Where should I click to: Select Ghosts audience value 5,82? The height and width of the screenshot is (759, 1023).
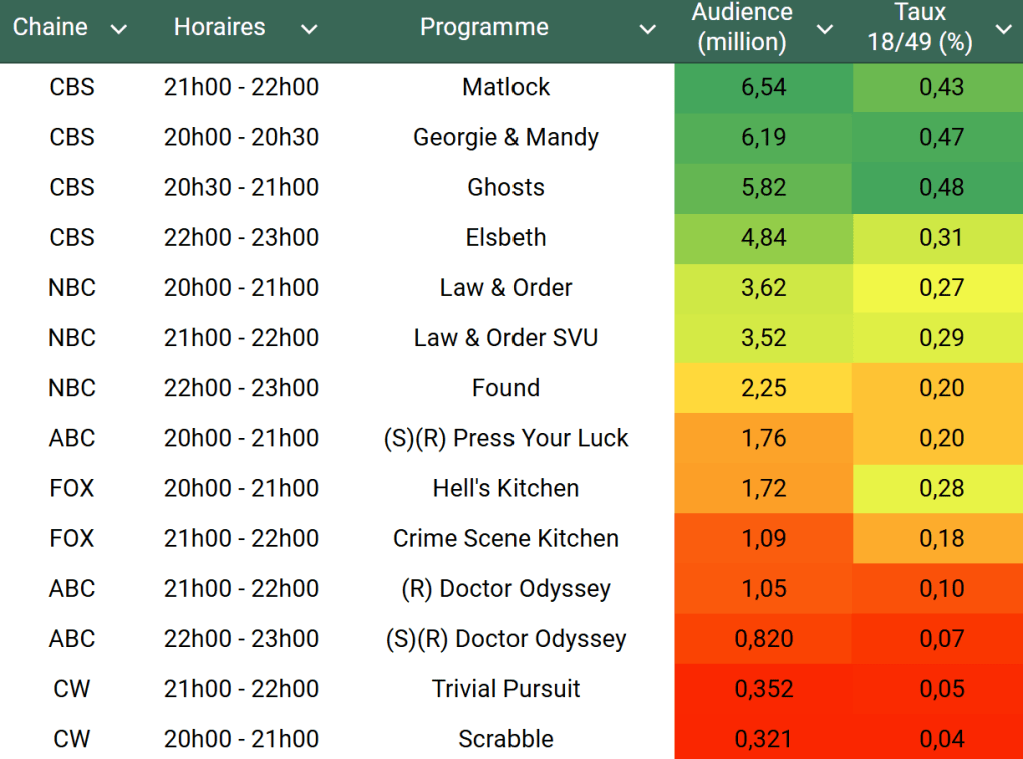(764, 187)
